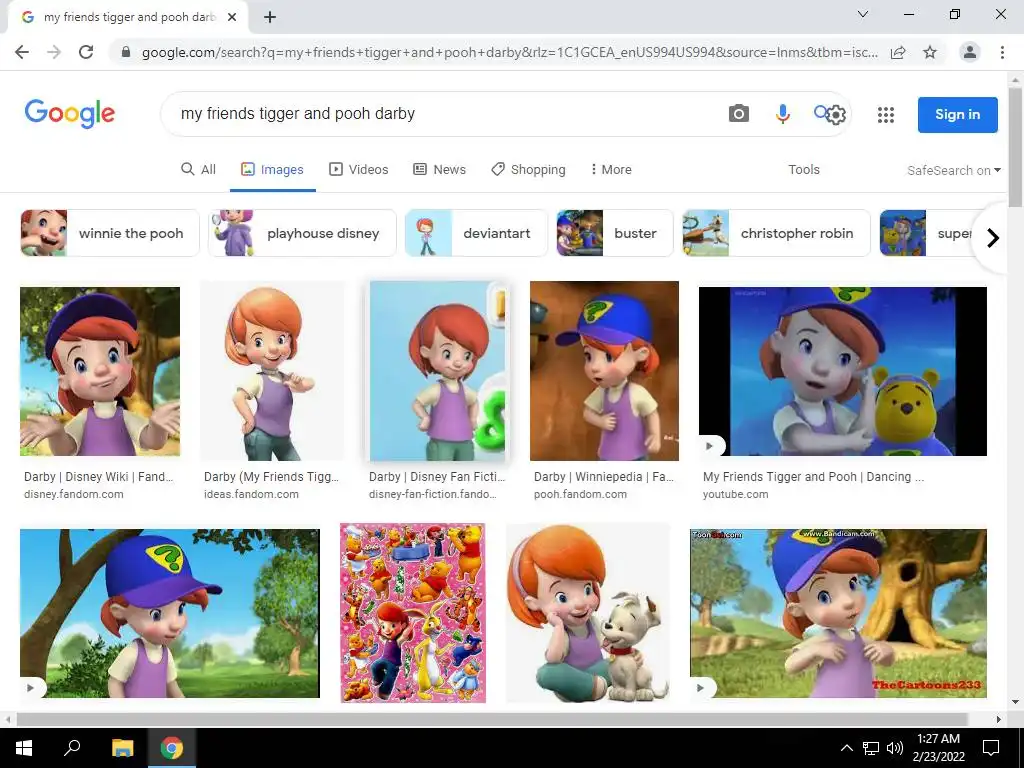Image resolution: width=1024 pixels, height=768 pixels.
Task: Click the browser forward arrow
Action: (54, 52)
